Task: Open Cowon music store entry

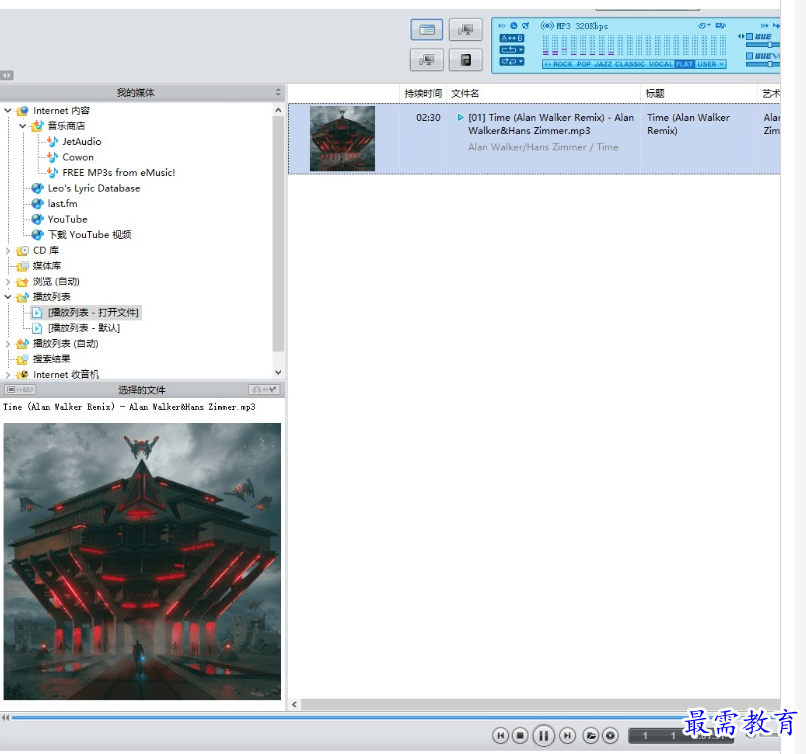Action: click(x=78, y=157)
